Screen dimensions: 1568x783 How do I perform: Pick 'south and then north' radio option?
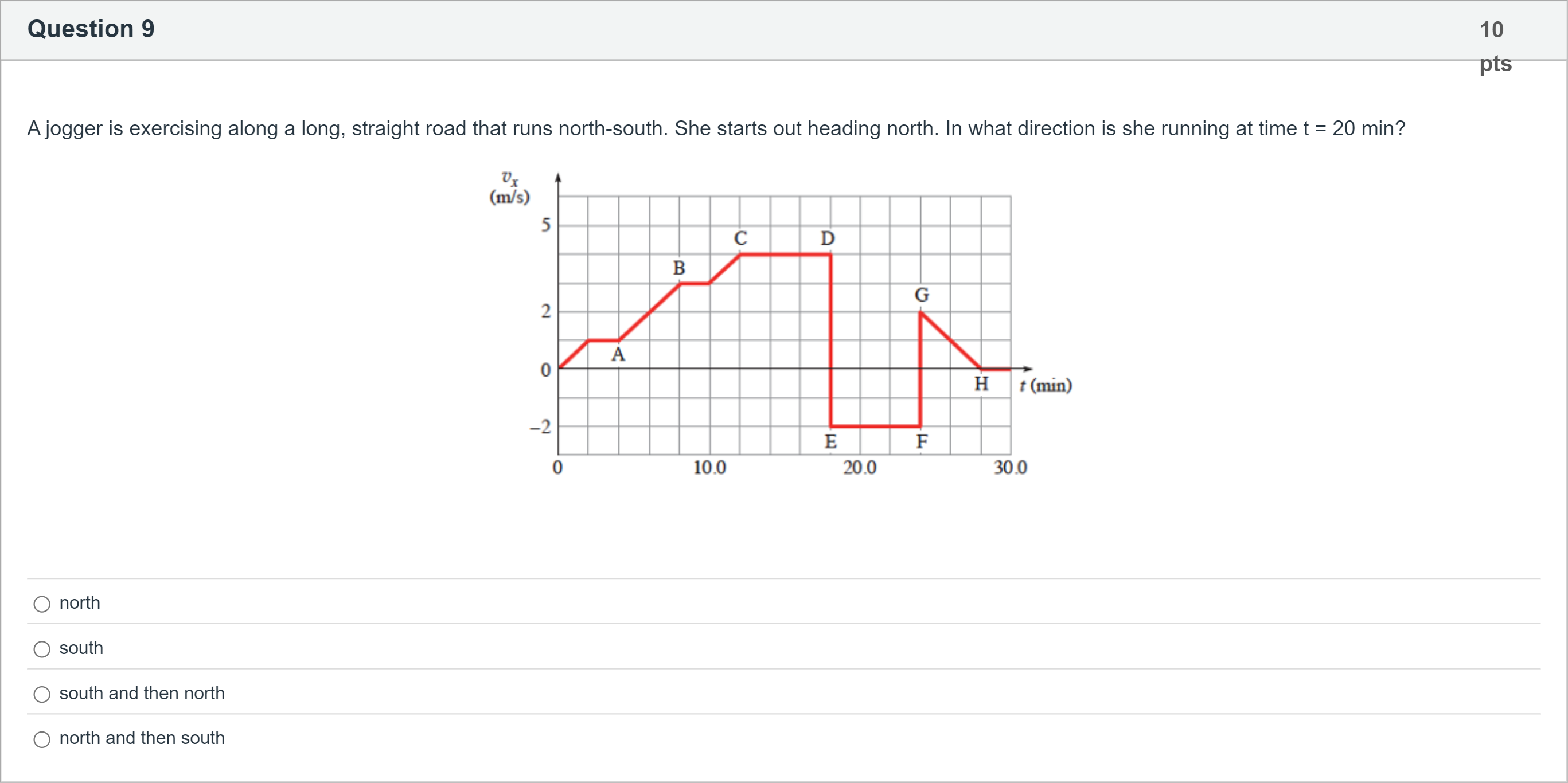point(42,694)
